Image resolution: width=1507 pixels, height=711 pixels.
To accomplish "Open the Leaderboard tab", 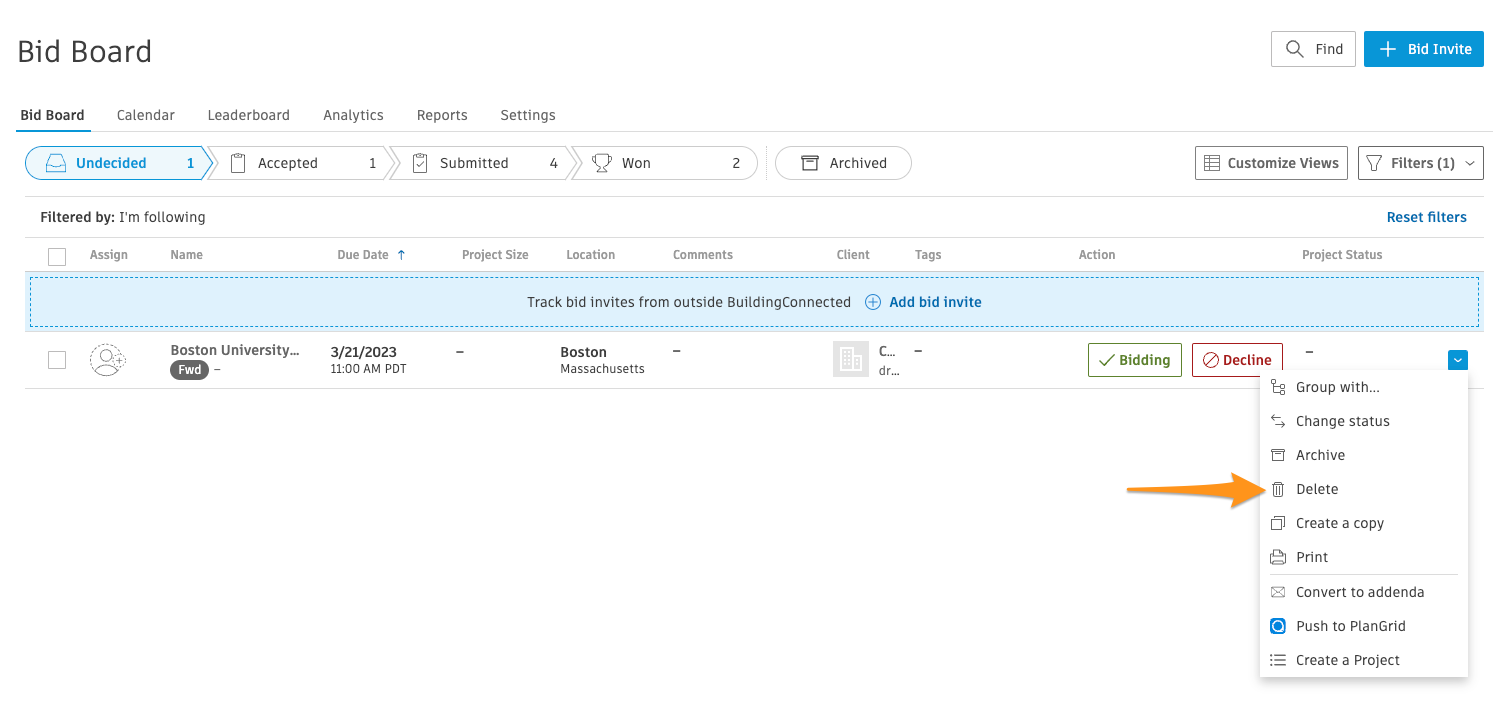I will click(x=249, y=115).
